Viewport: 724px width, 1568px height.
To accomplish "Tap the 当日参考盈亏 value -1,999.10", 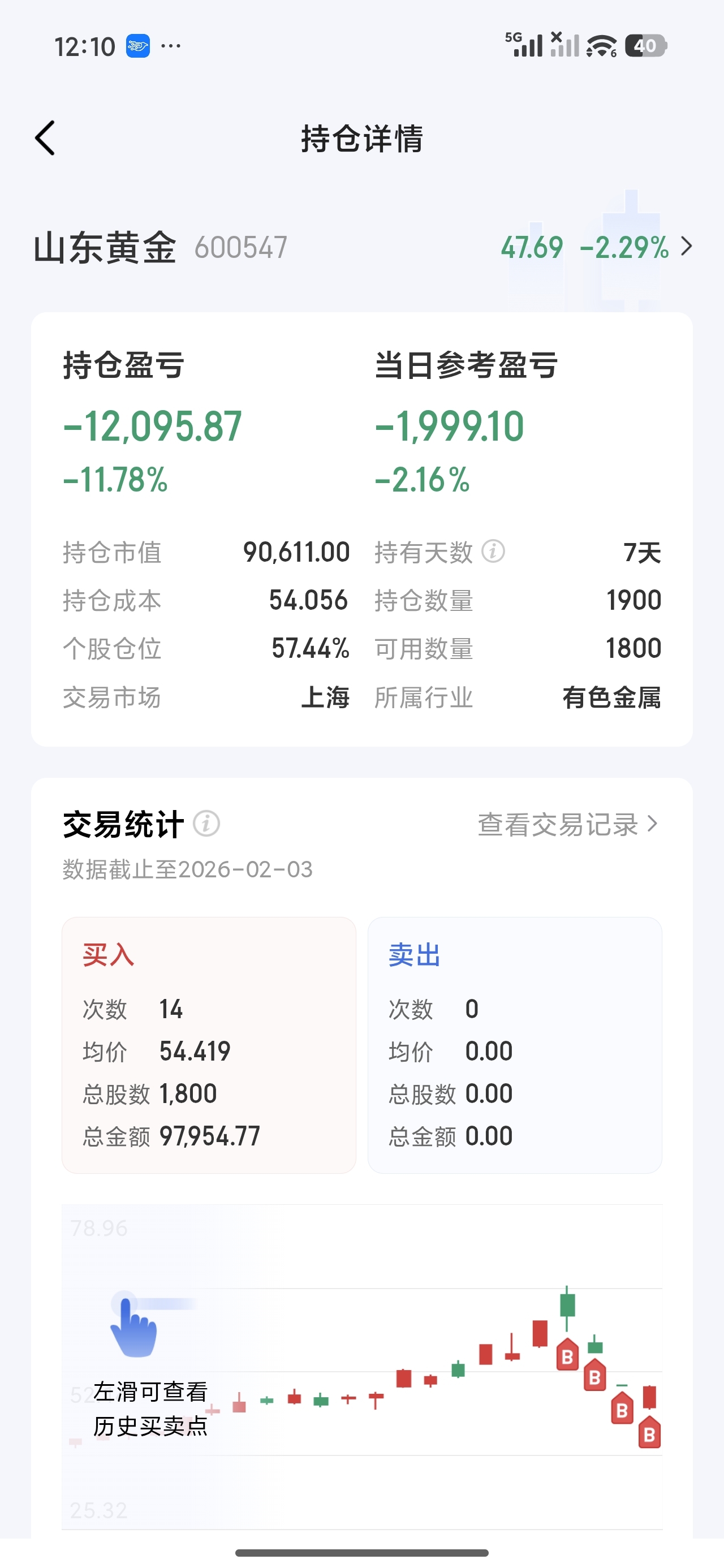I will [449, 426].
